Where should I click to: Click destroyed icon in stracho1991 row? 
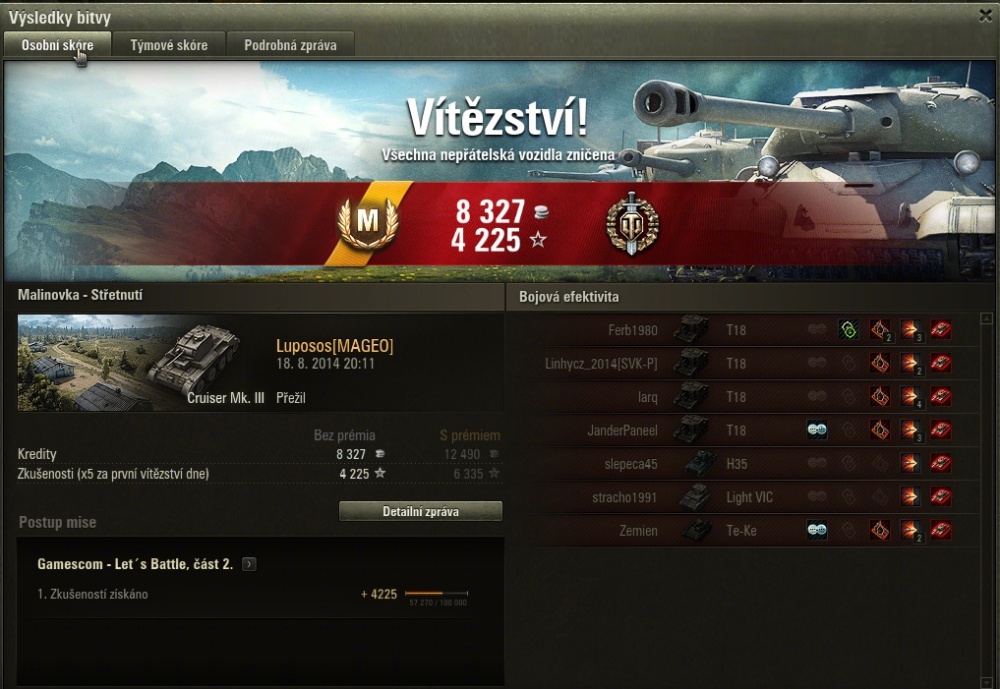click(941, 497)
